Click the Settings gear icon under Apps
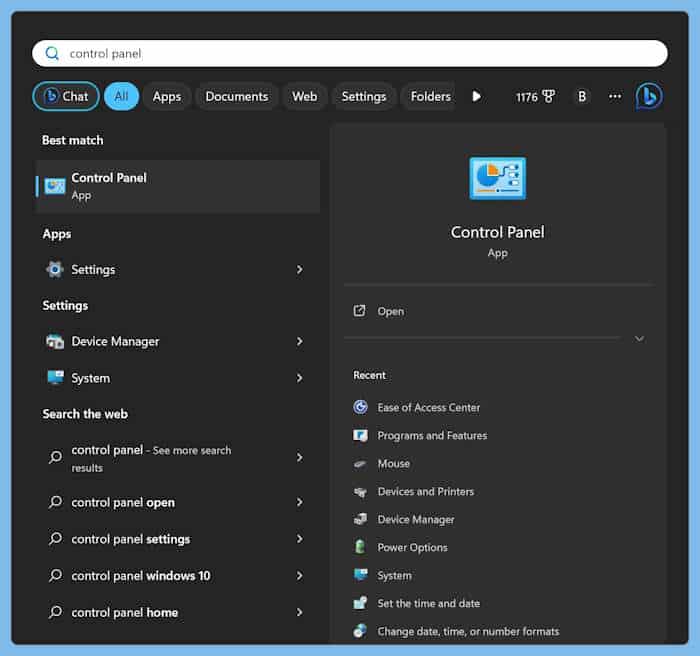This screenshot has width=700, height=656. click(55, 269)
